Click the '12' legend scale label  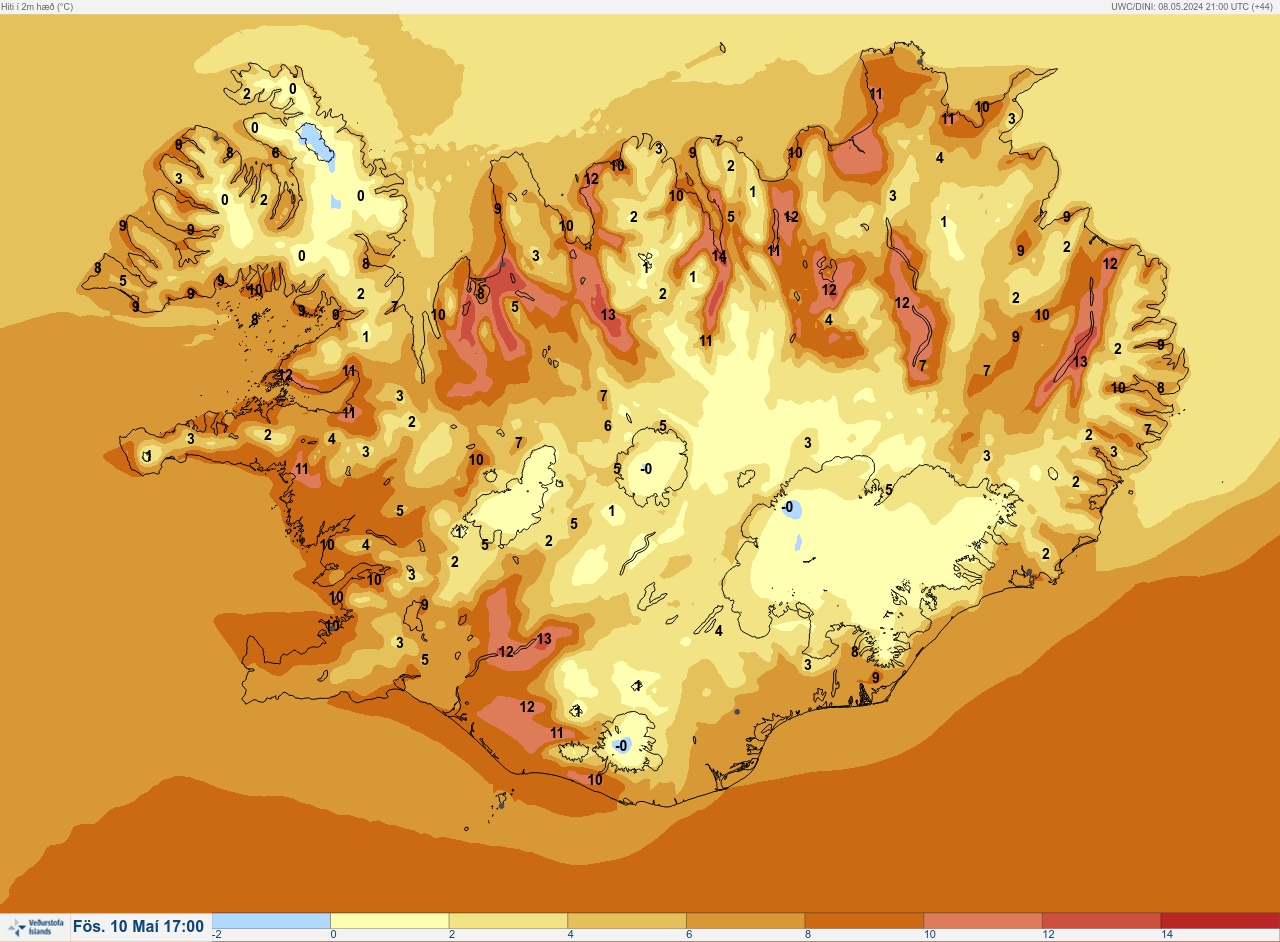tap(1048, 935)
